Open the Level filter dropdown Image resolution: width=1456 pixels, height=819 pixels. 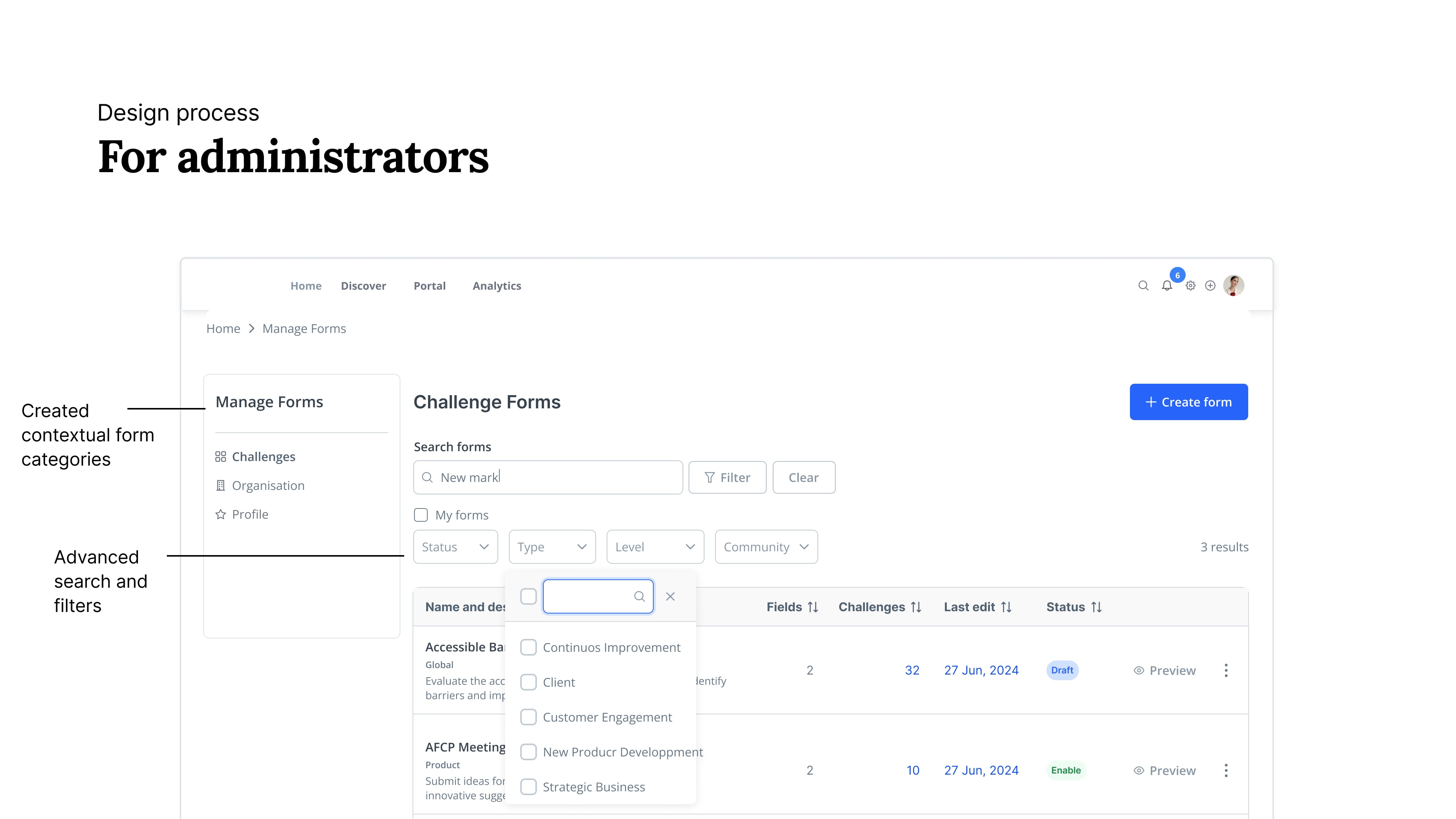[655, 546]
